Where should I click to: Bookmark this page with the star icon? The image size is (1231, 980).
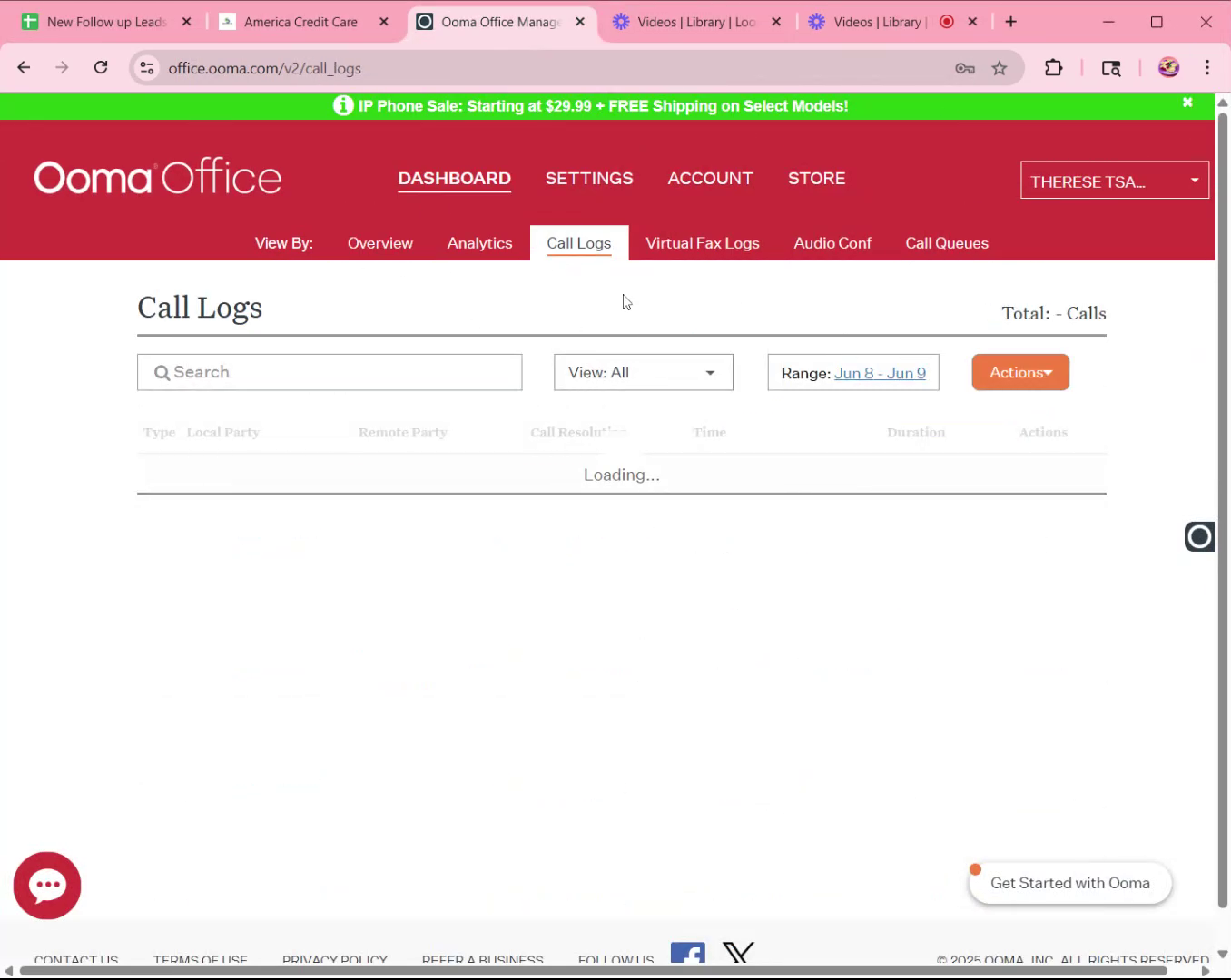1000,68
